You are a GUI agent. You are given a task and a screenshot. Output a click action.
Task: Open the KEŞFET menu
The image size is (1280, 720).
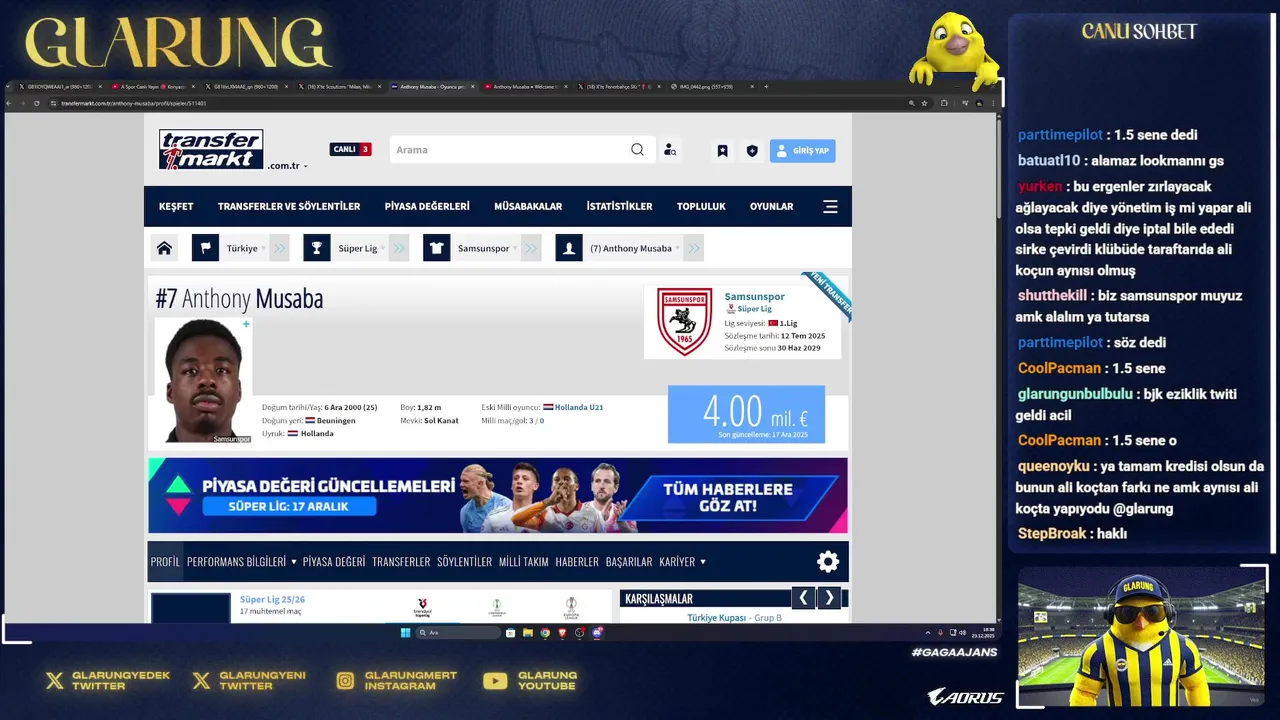pos(176,206)
